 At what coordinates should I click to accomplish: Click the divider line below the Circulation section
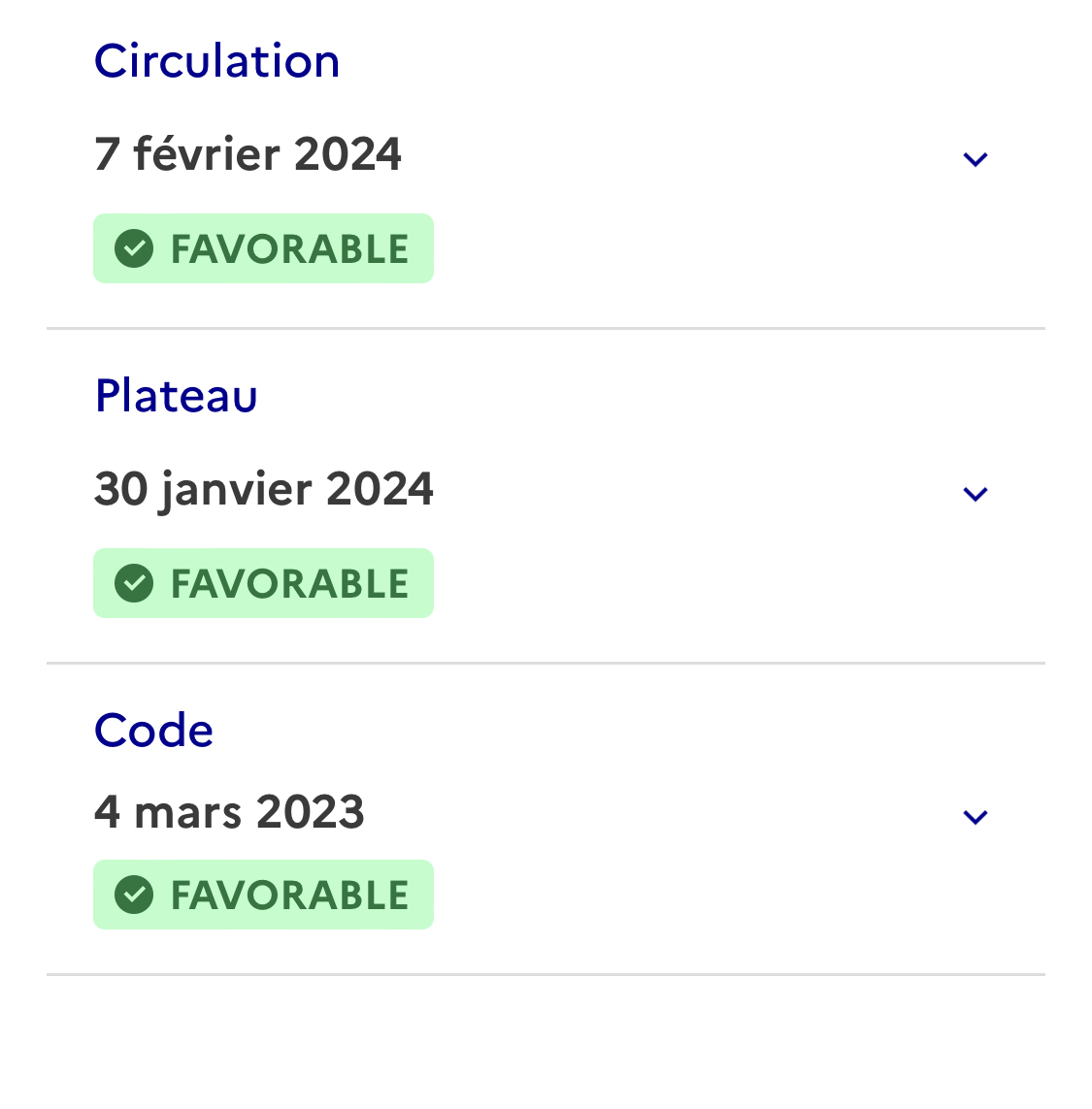[546, 329]
